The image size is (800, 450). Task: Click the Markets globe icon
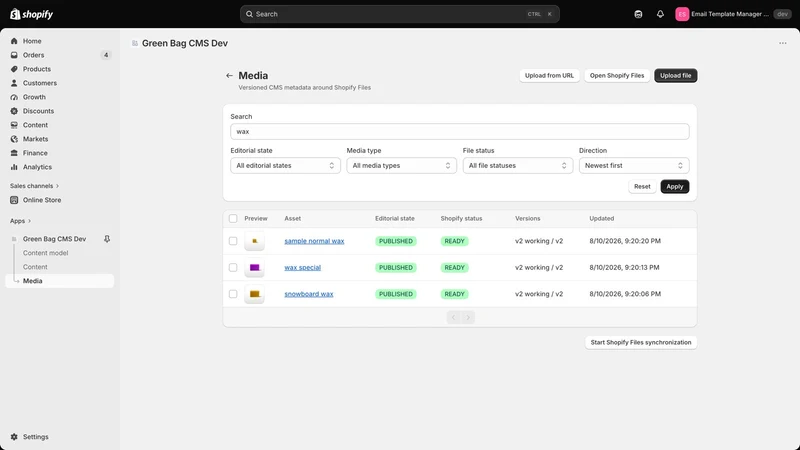point(14,139)
